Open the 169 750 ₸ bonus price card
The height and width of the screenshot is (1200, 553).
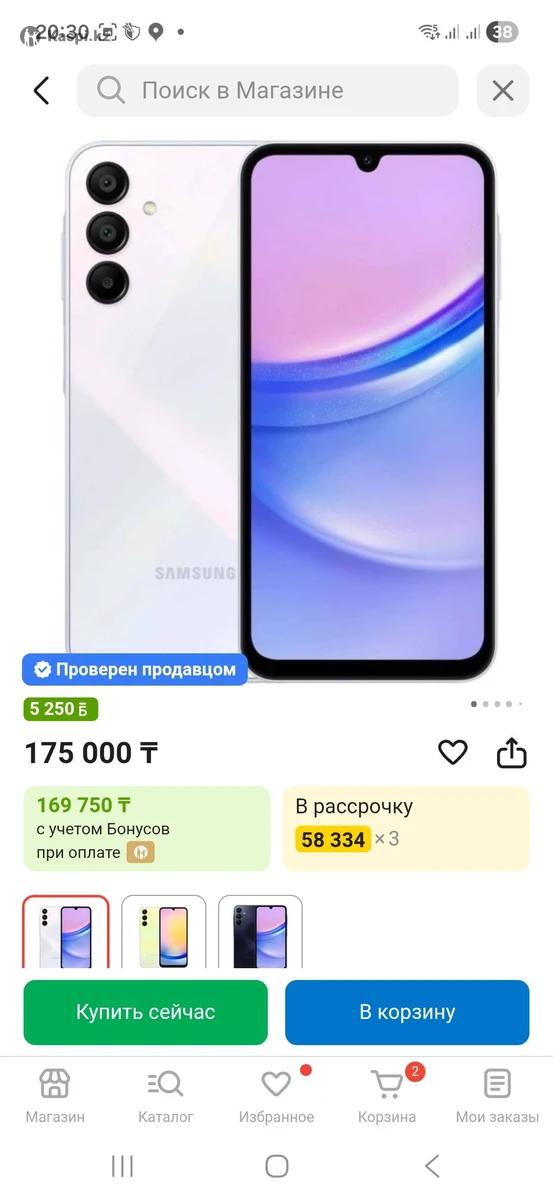(x=147, y=828)
